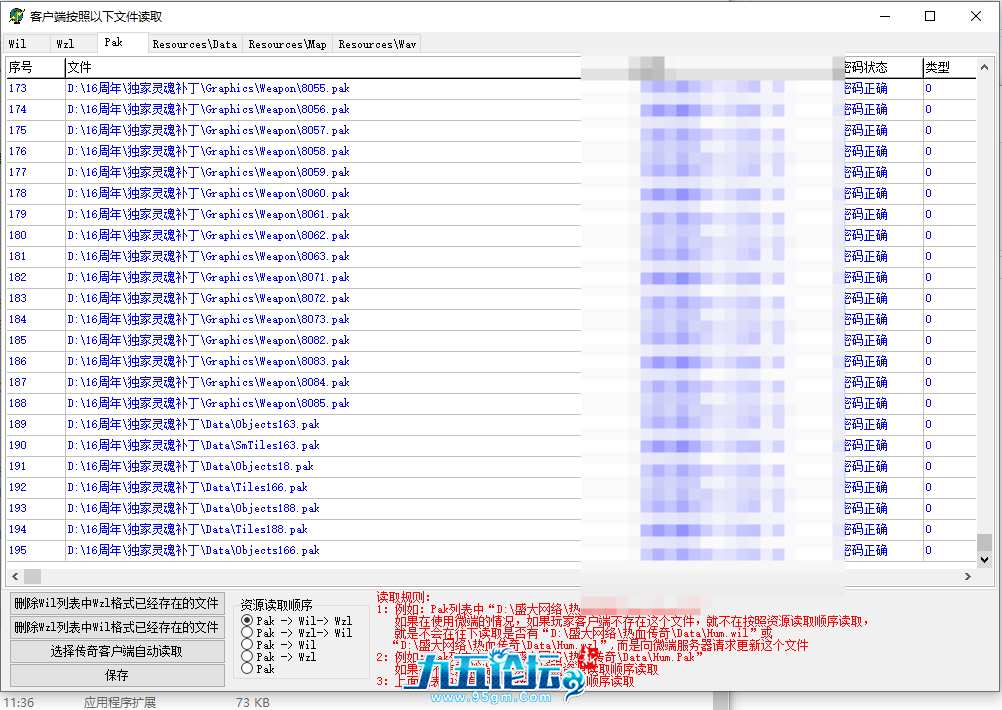
Task: Close the window
Action: click(976, 16)
